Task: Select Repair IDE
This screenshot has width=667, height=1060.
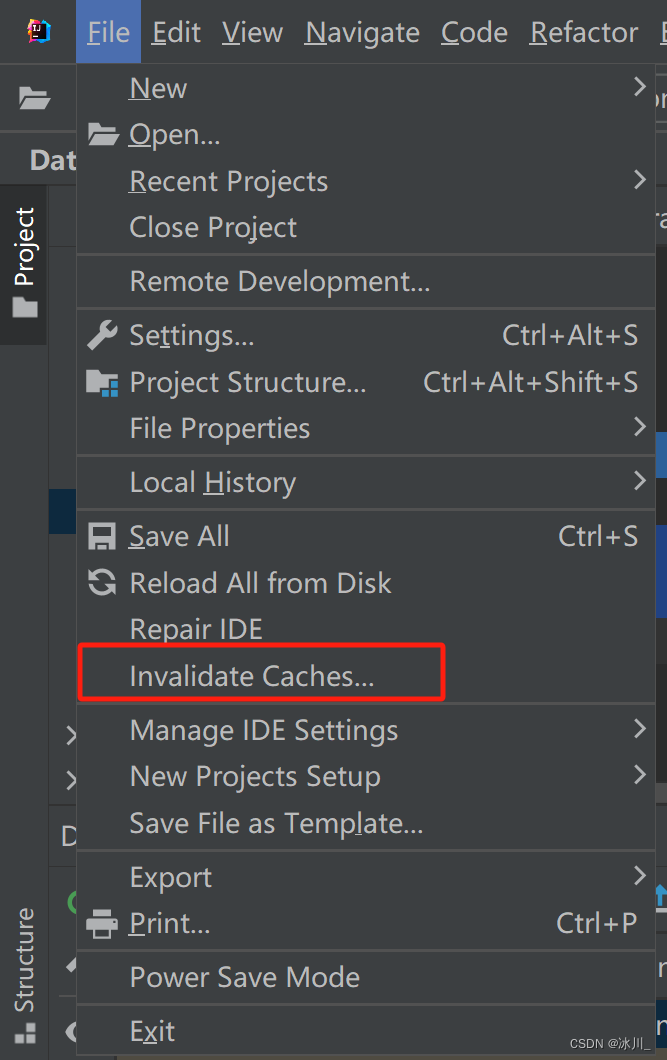Action: (x=196, y=630)
